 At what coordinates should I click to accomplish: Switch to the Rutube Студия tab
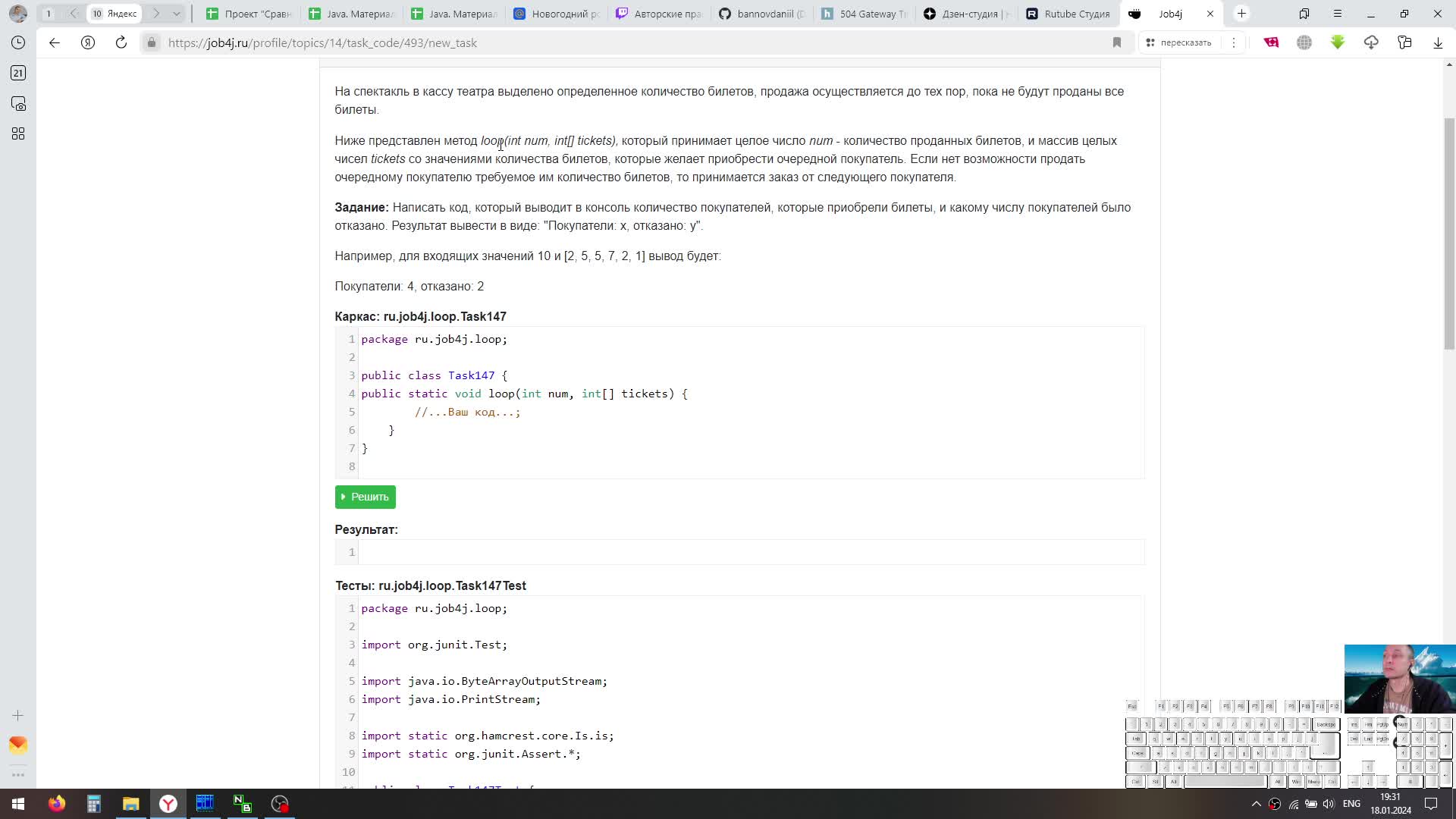1068,14
